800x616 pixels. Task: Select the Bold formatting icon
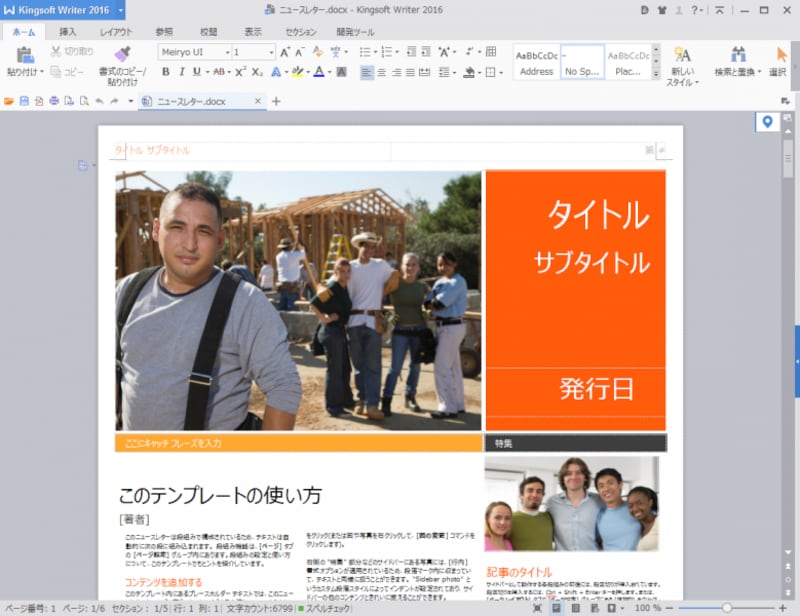(x=166, y=72)
